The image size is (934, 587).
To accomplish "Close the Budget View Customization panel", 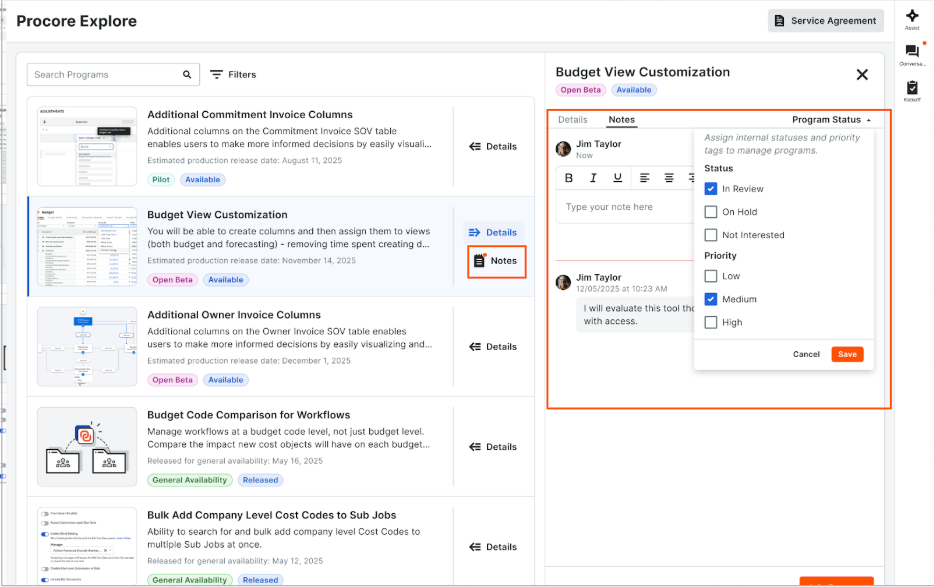I will (862, 74).
